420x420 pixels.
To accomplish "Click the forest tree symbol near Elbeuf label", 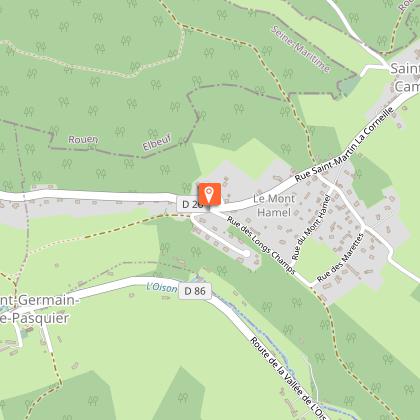I will 153,134.
